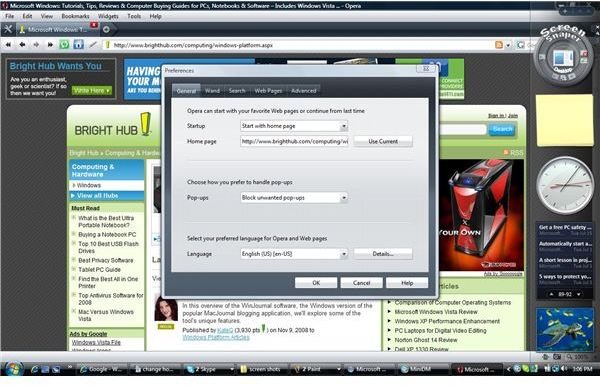Click the Rewind navigation button
This screenshot has width=600, height=386.
click(x=8, y=45)
